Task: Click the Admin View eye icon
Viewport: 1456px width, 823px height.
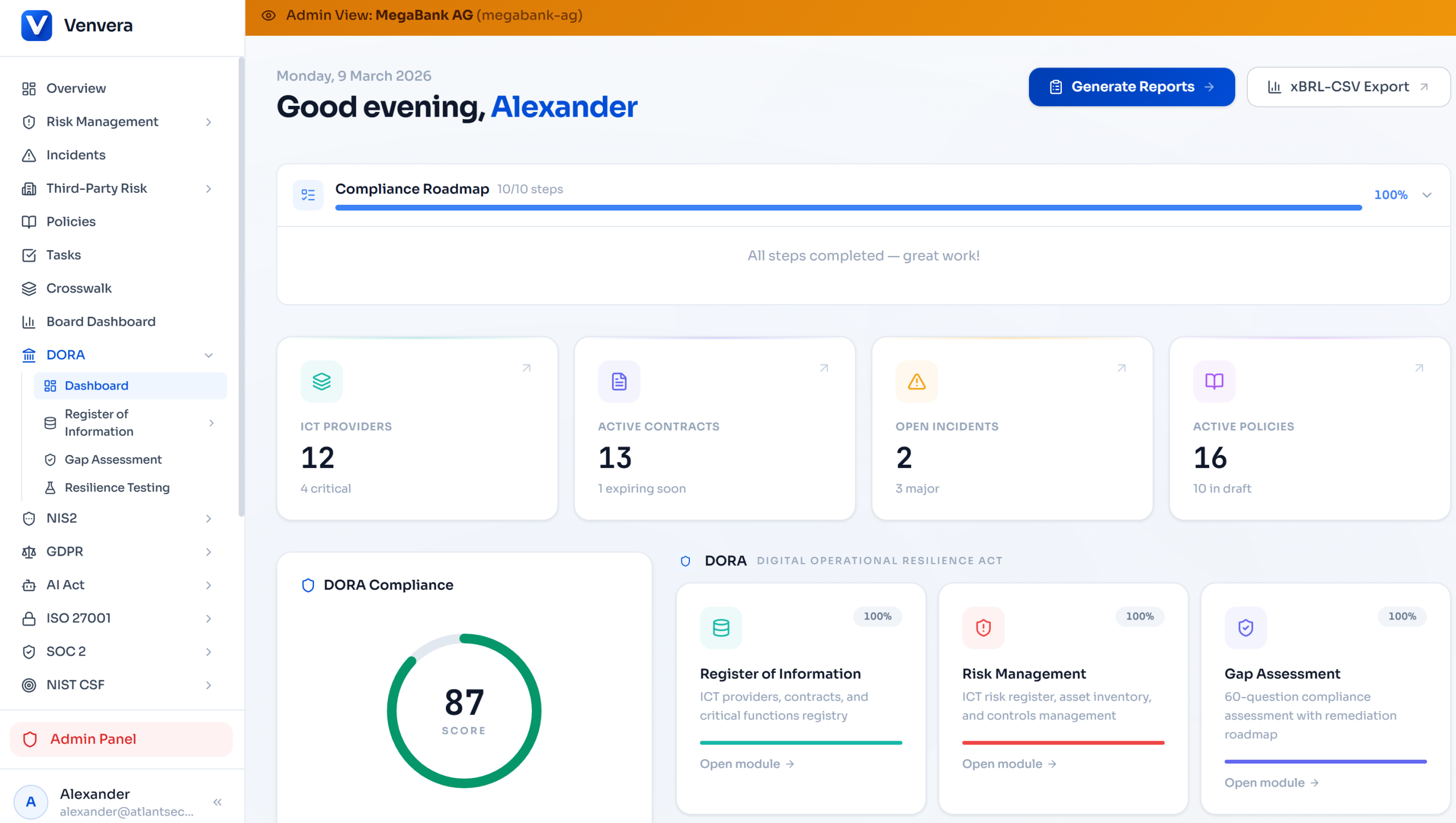Action: (x=268, y=15)
